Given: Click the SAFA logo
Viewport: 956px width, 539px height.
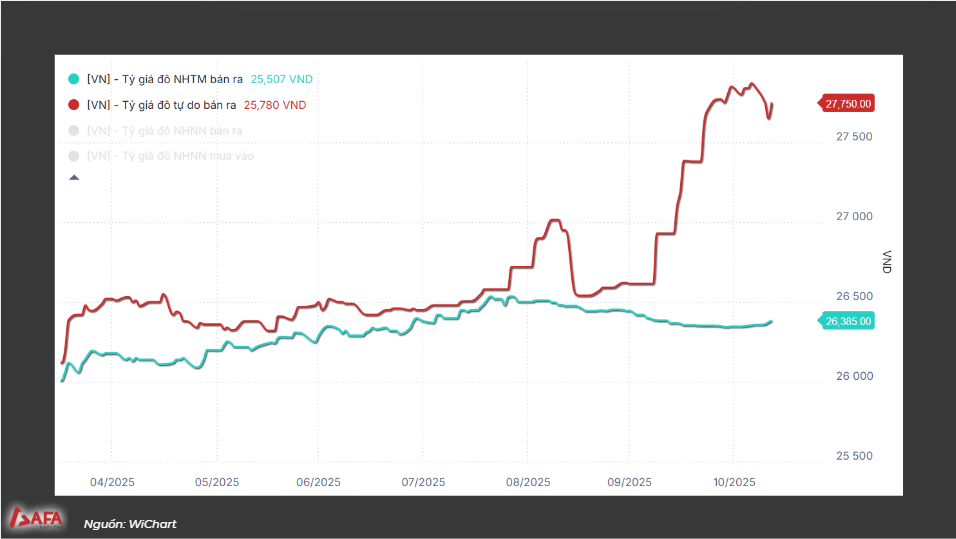Looking at the screenshot, I should point(37,518).
